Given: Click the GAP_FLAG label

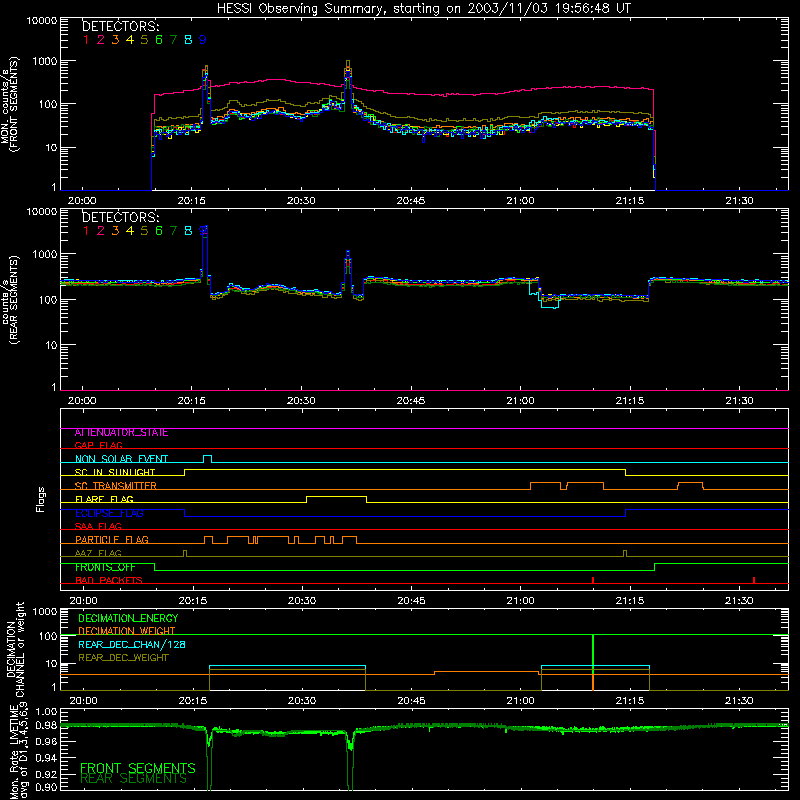Looking at the screenshot, I should click(98, 445).
